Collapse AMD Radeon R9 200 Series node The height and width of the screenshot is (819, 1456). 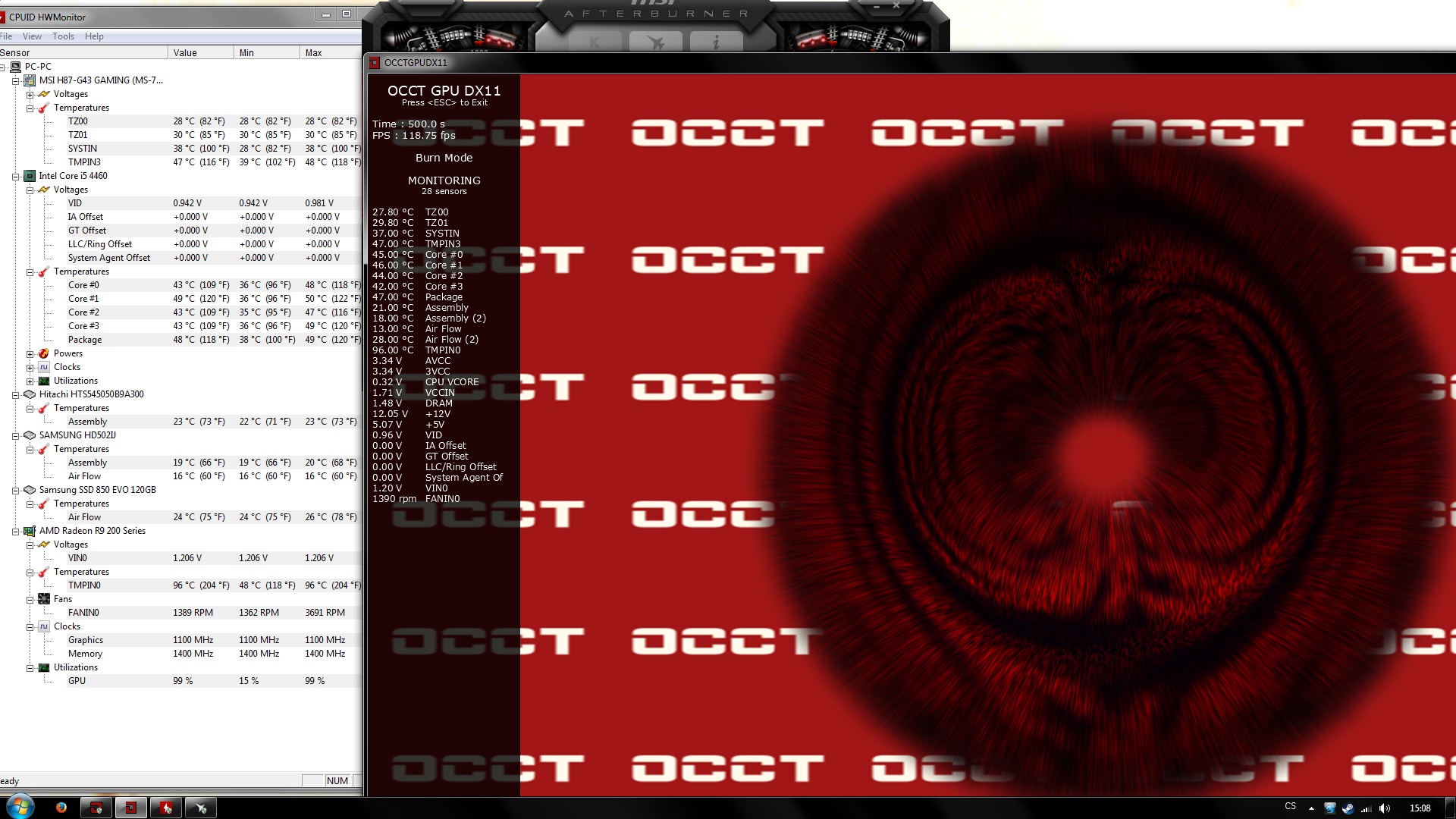[x=15, y=531]
